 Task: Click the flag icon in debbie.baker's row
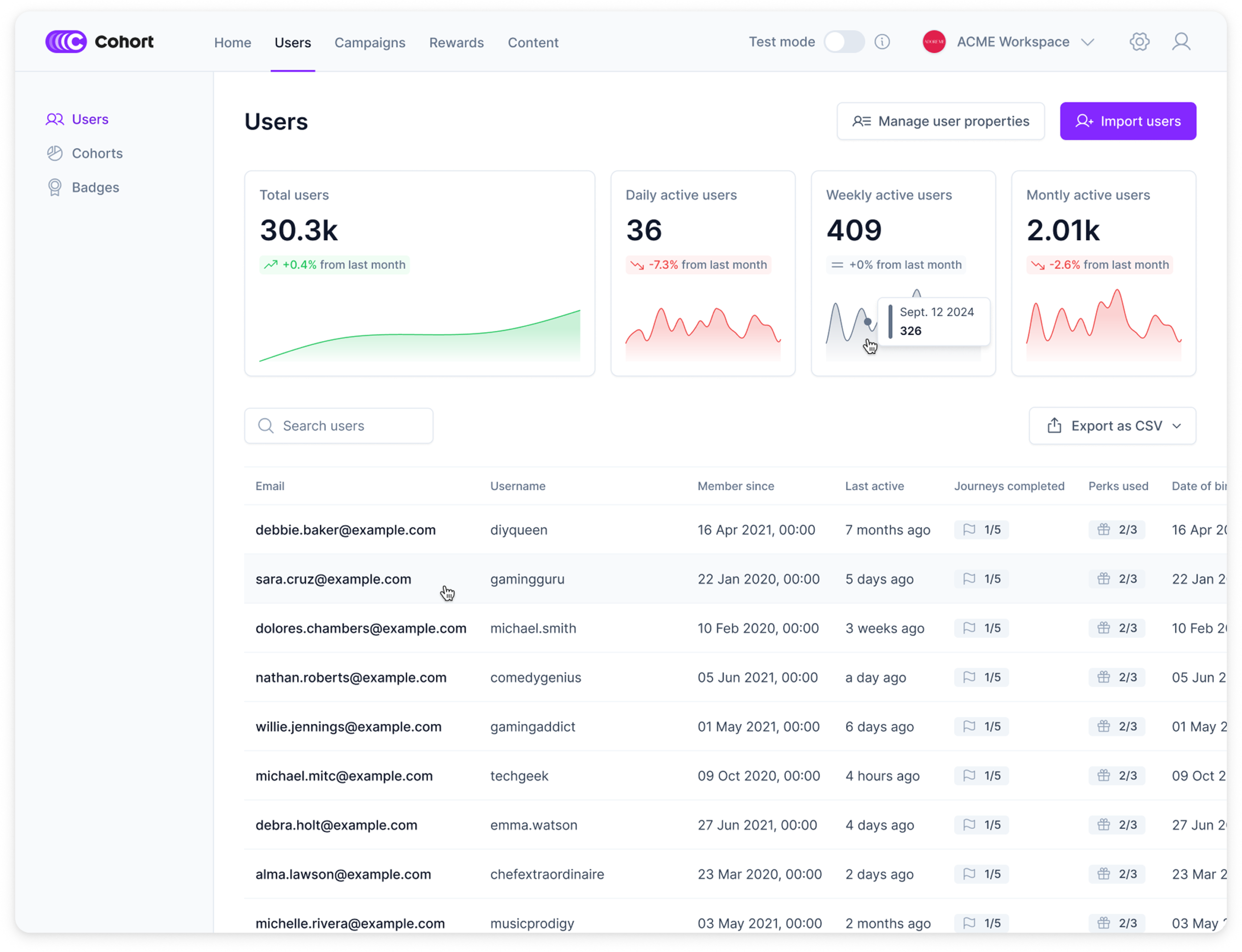(x=969, y=530)
